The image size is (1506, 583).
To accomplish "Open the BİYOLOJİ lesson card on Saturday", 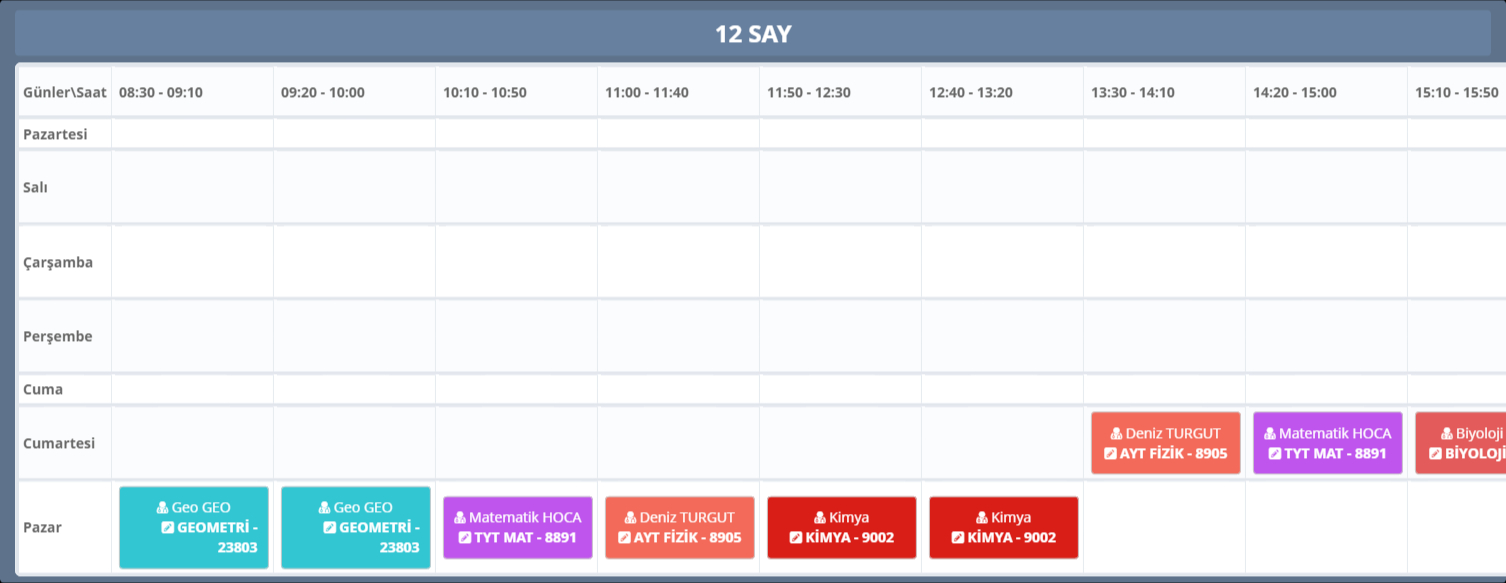I will 1460,443.
